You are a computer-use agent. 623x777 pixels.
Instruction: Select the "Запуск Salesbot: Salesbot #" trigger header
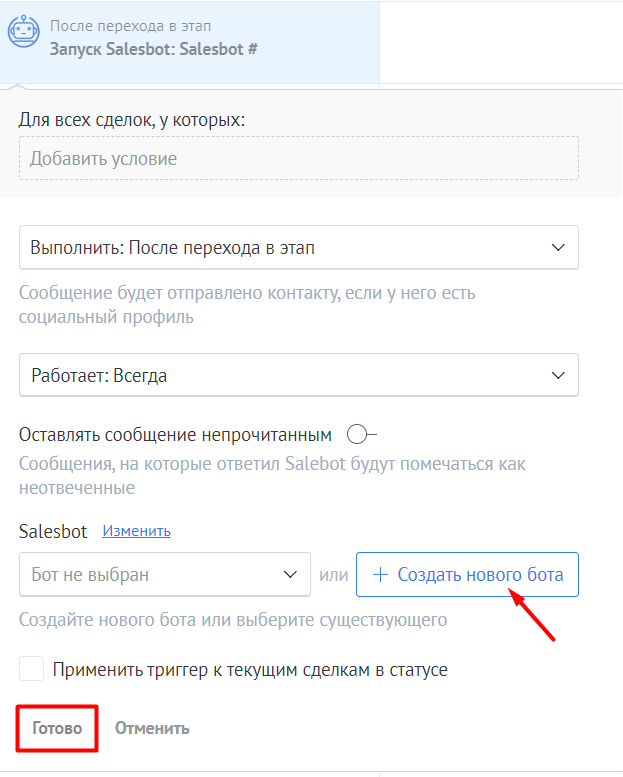pyautogui.click(x=154, y=48)
